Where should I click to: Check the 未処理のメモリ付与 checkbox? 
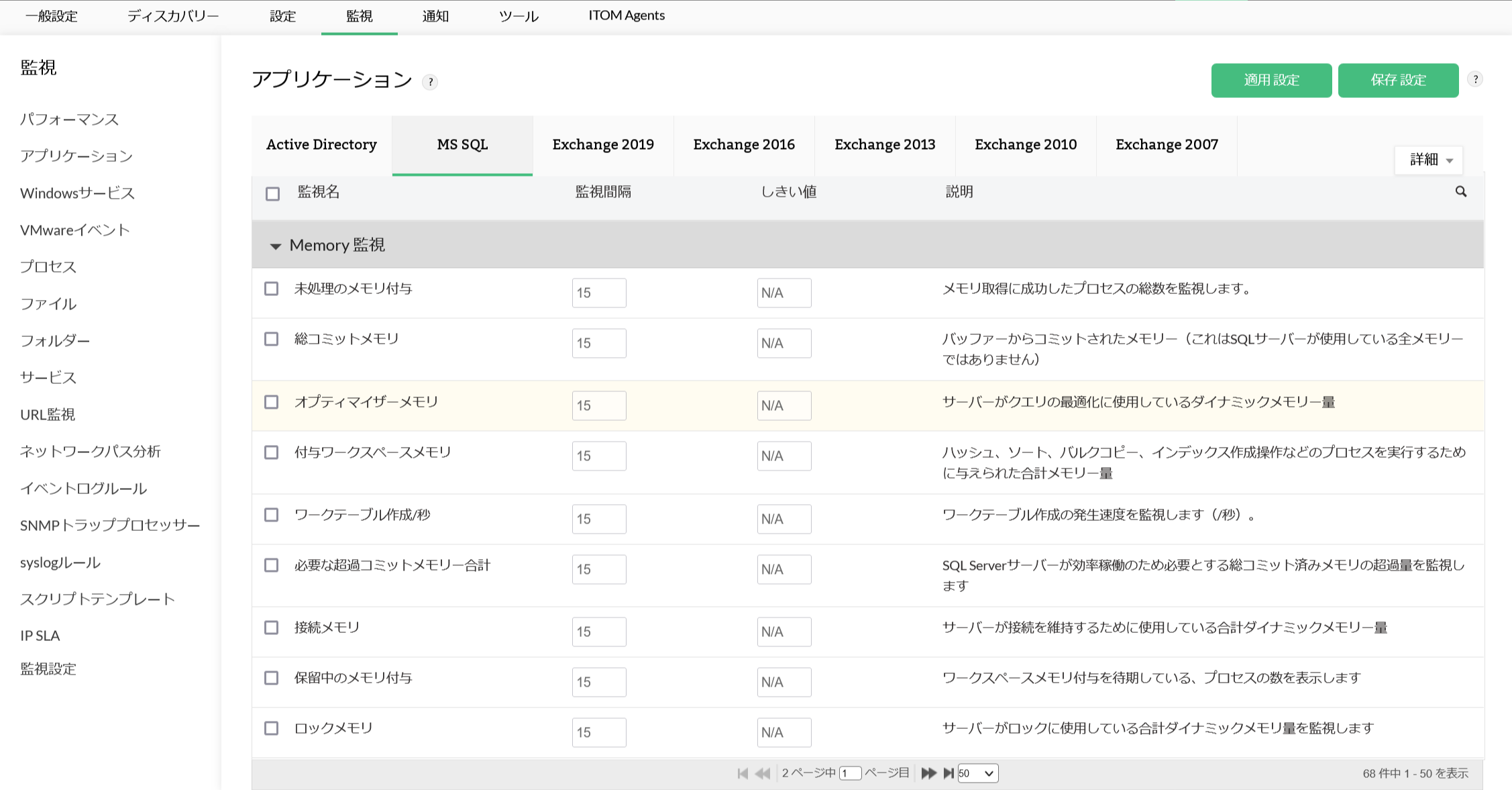pos(271,289)
